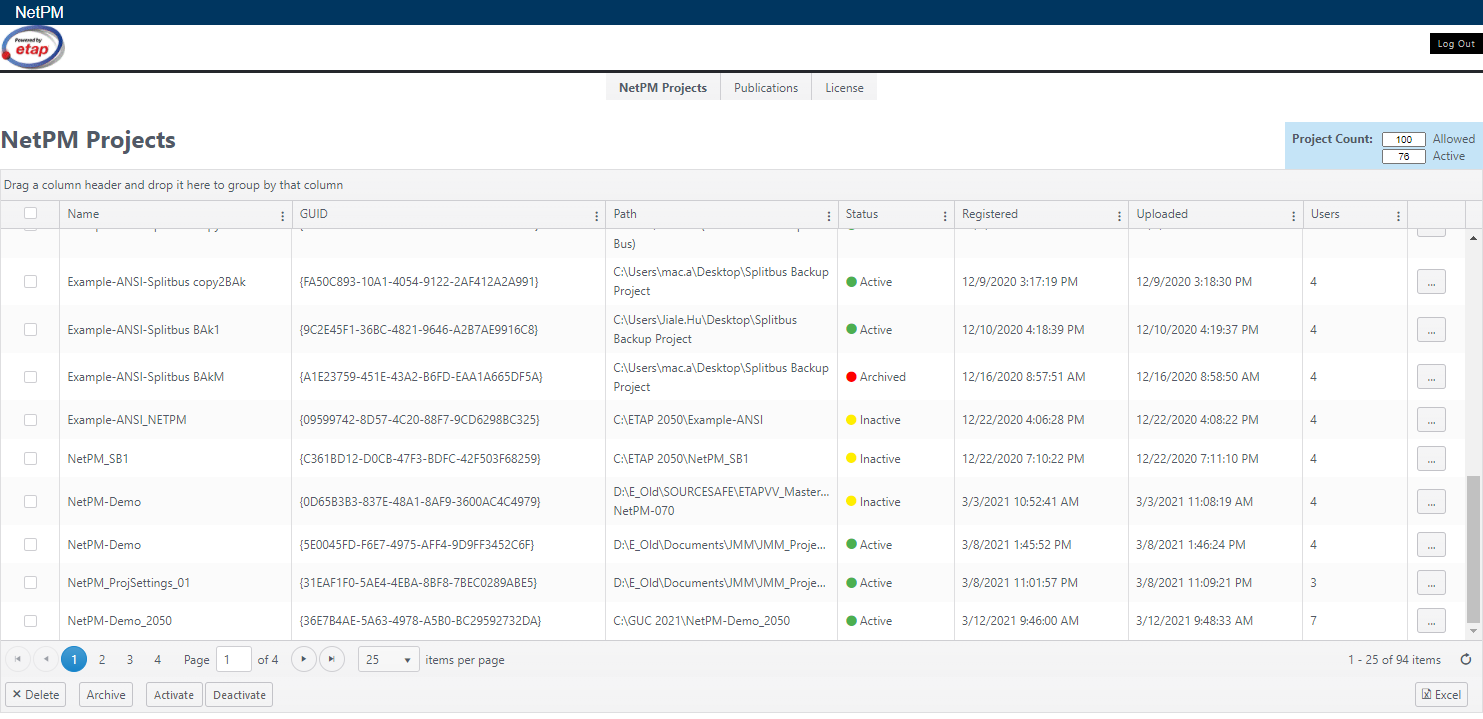Switch to Publications tab
This screenshot has height=719, width=1483.
[766, 88]
